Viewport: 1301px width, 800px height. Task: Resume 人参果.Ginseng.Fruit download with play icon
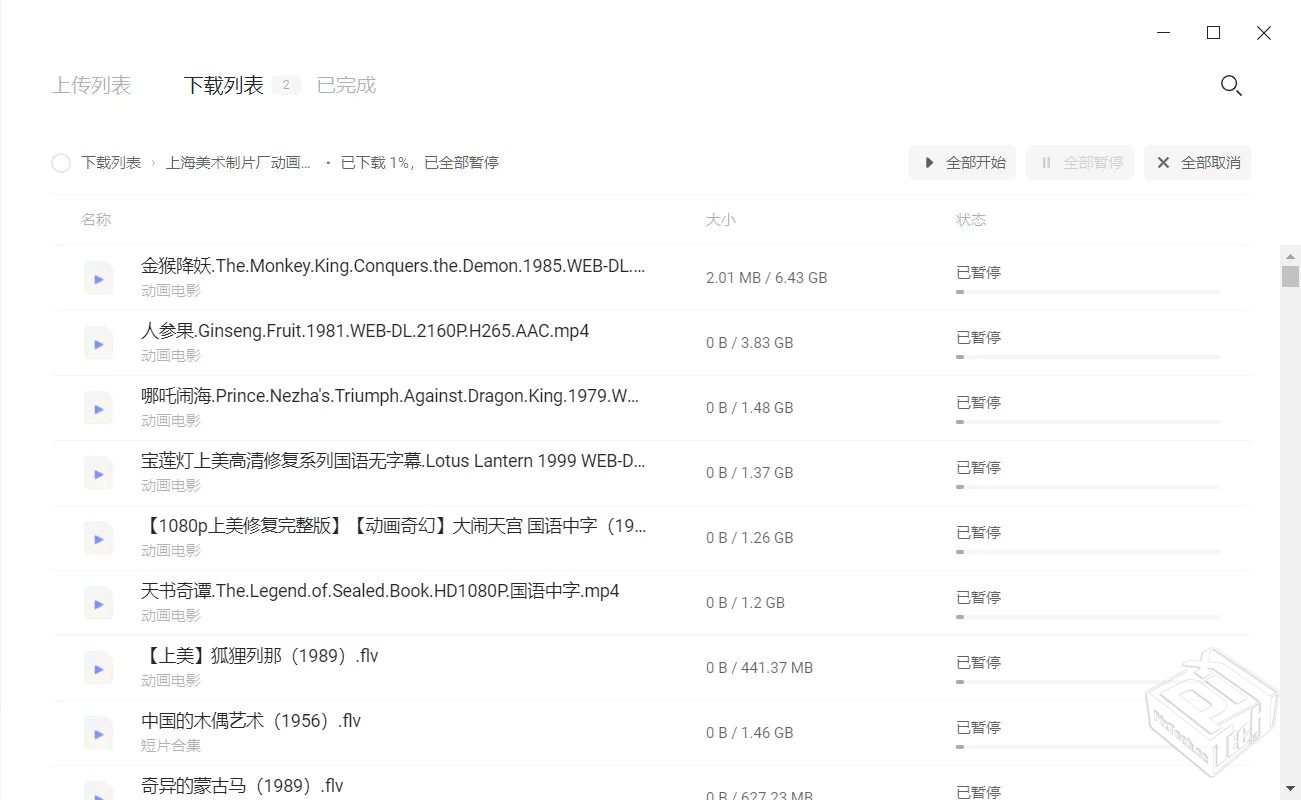98,343
